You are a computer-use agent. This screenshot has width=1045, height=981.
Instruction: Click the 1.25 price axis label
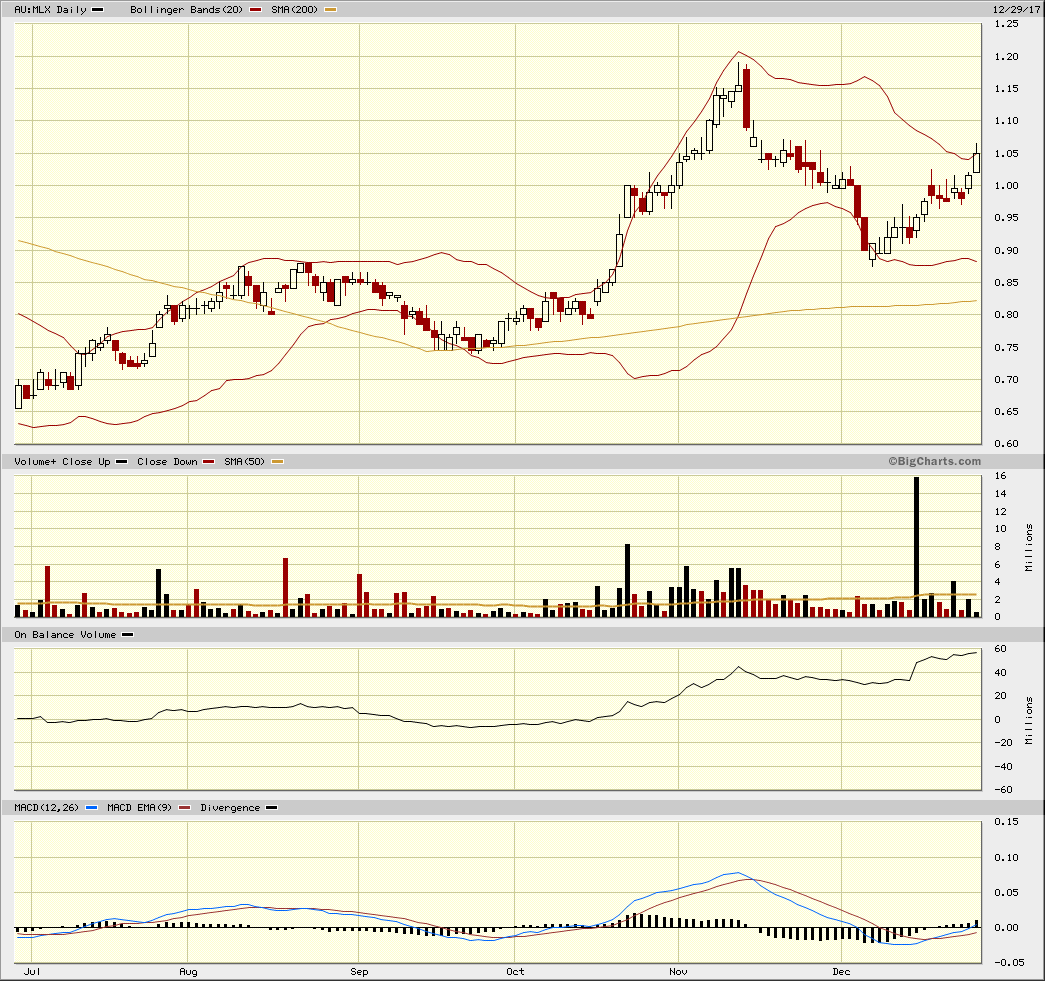pos(1006,23)
